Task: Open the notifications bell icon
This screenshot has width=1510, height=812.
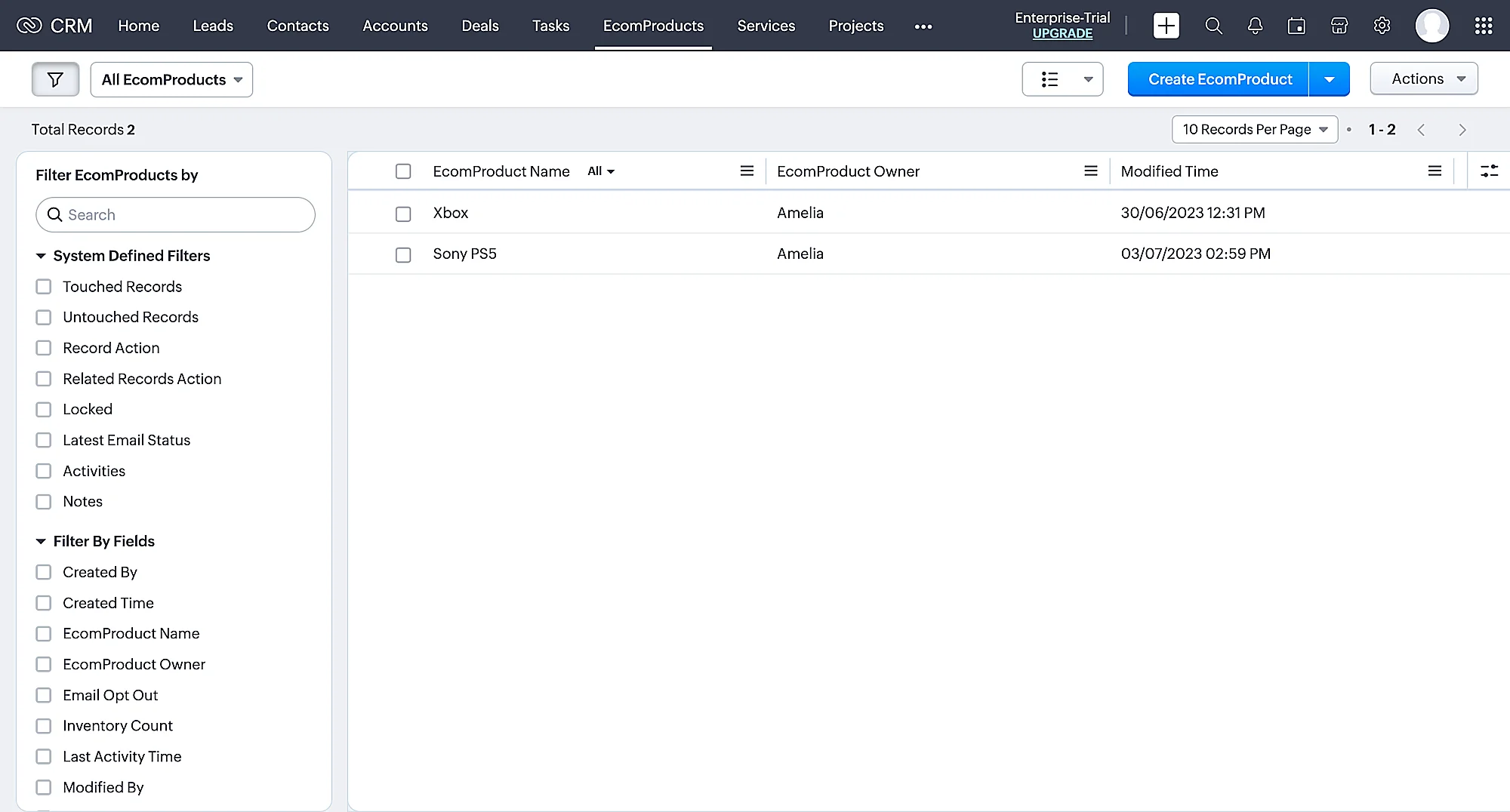Action: pyautogui.click(x=1255, y=26)
